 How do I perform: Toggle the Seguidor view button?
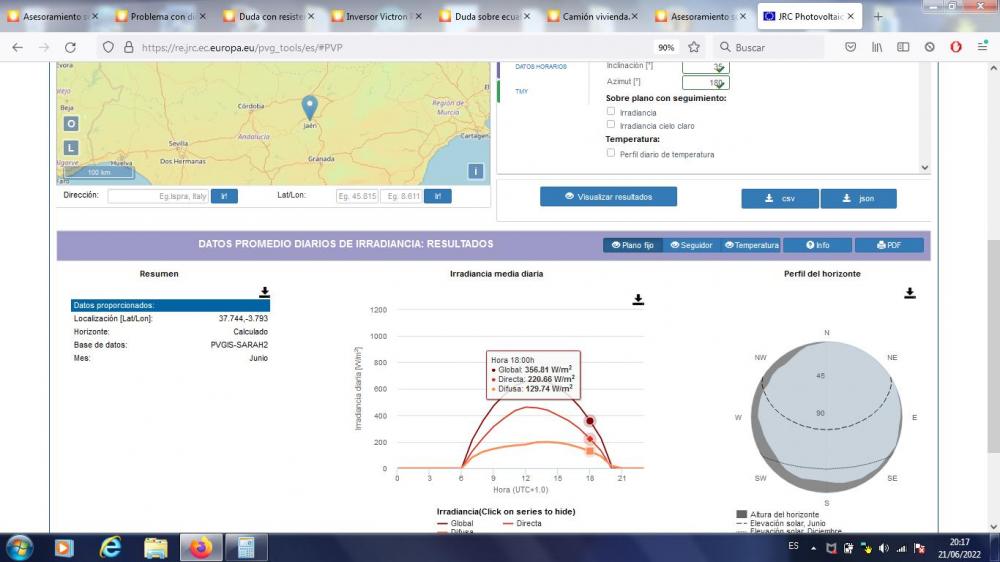pos(691,245)
